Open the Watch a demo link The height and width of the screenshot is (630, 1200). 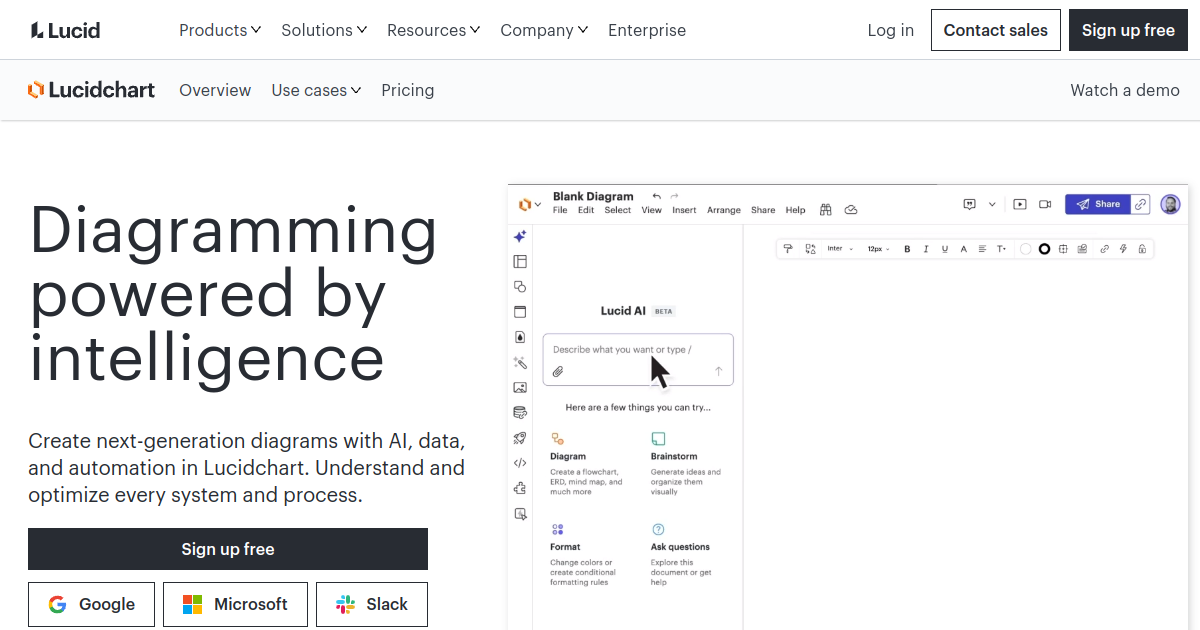1125,90
